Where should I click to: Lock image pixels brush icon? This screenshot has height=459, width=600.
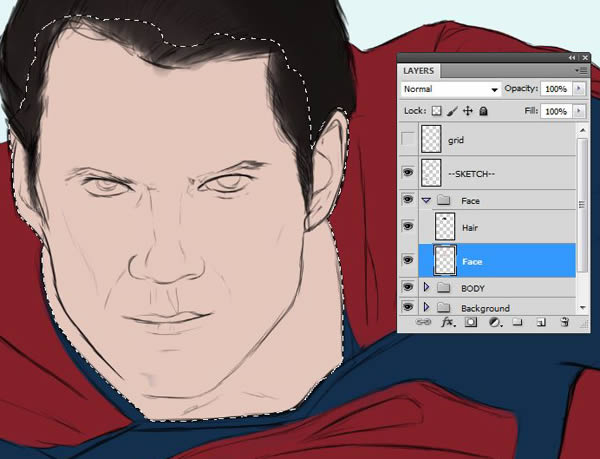[452, 111]
